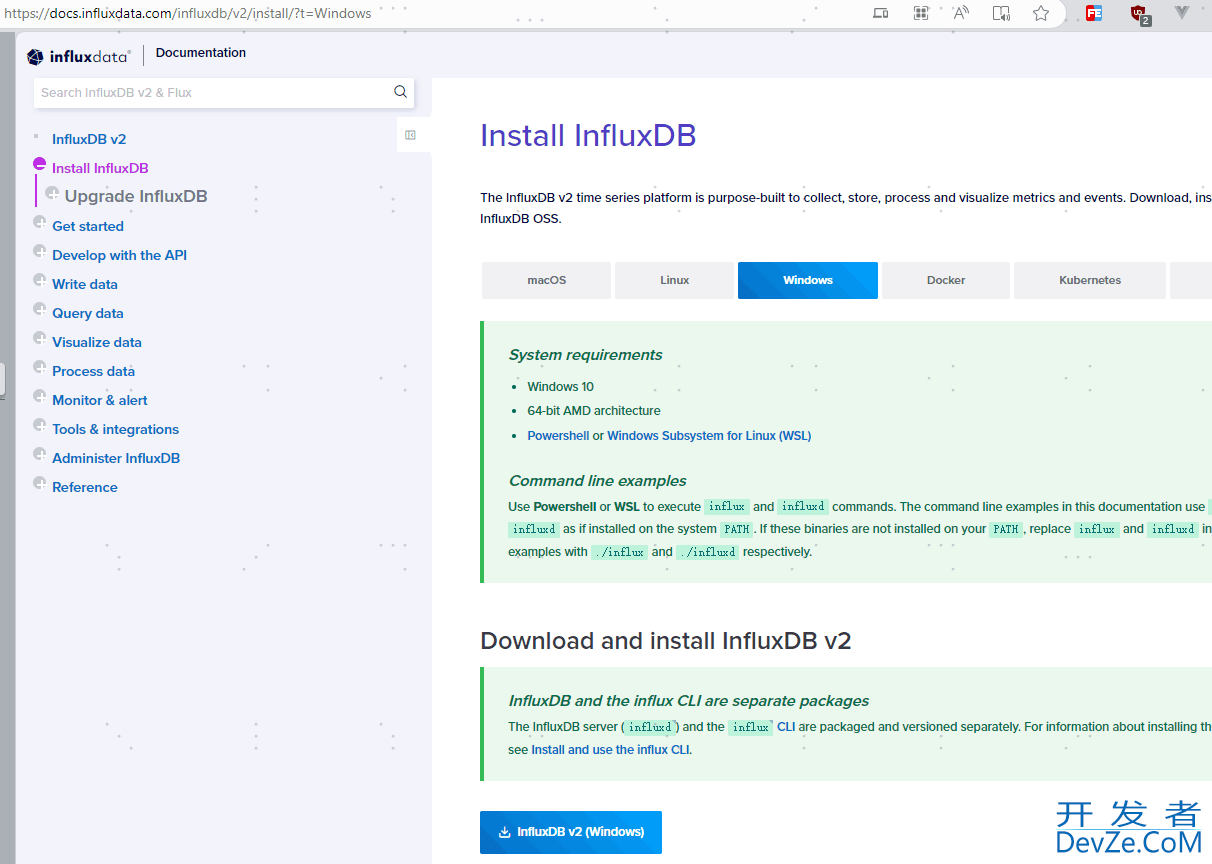Click the send-to-devices icon in address bar
Viewport: 1212px width, 864px height.
click(880, 13)
